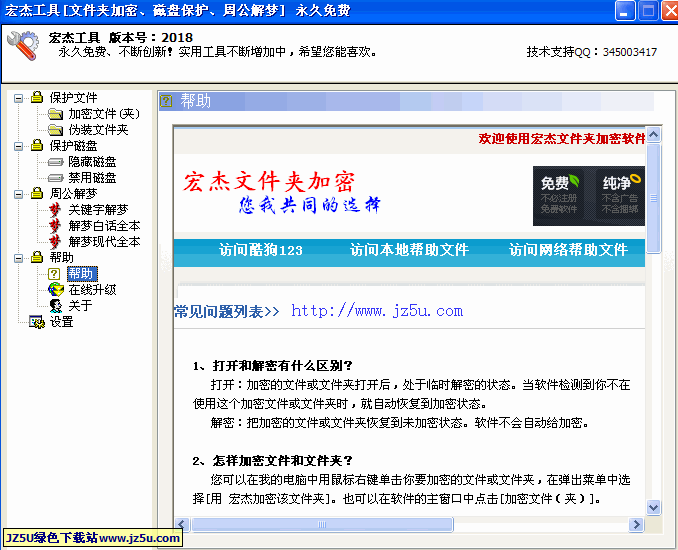Viewport: 678px width, 550px height.
Task: Collapse the 保护文件 tree node
Action: point(18,98)
